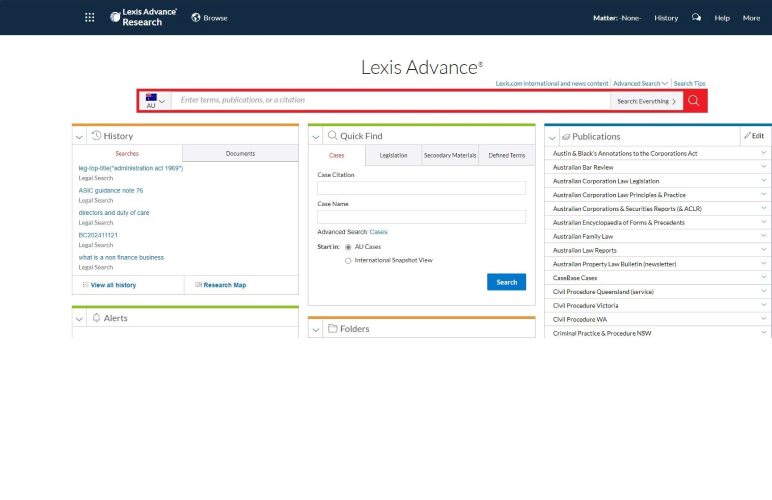The width and height of the screenshot is (772, 500).
Task: Expand Civil Procedure Victoria chevron
Action: pyautogui.click(x=763, y=305)
